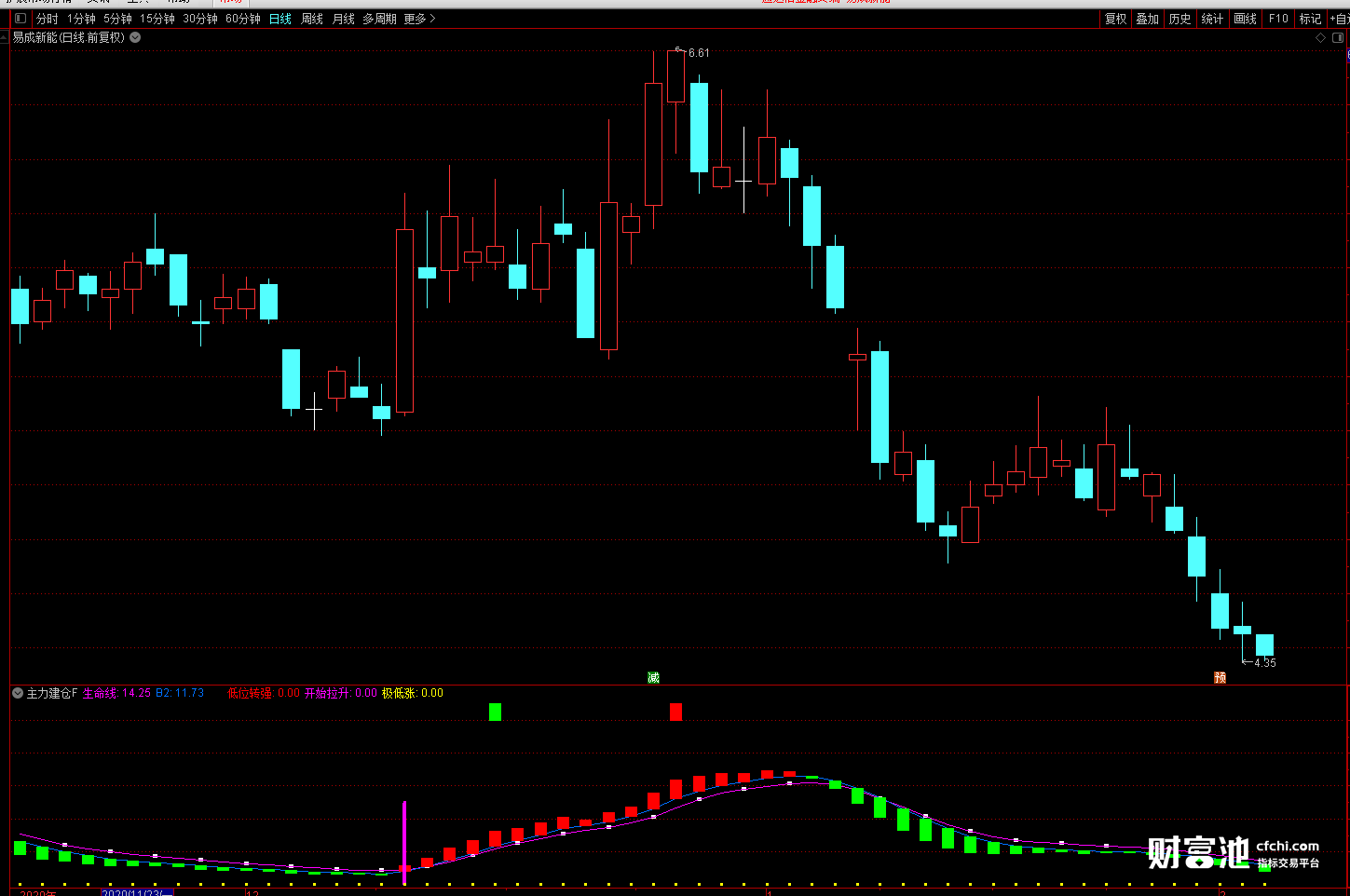Click the 易成新能(日线 前复权) chart title

(x=68, y=37)
